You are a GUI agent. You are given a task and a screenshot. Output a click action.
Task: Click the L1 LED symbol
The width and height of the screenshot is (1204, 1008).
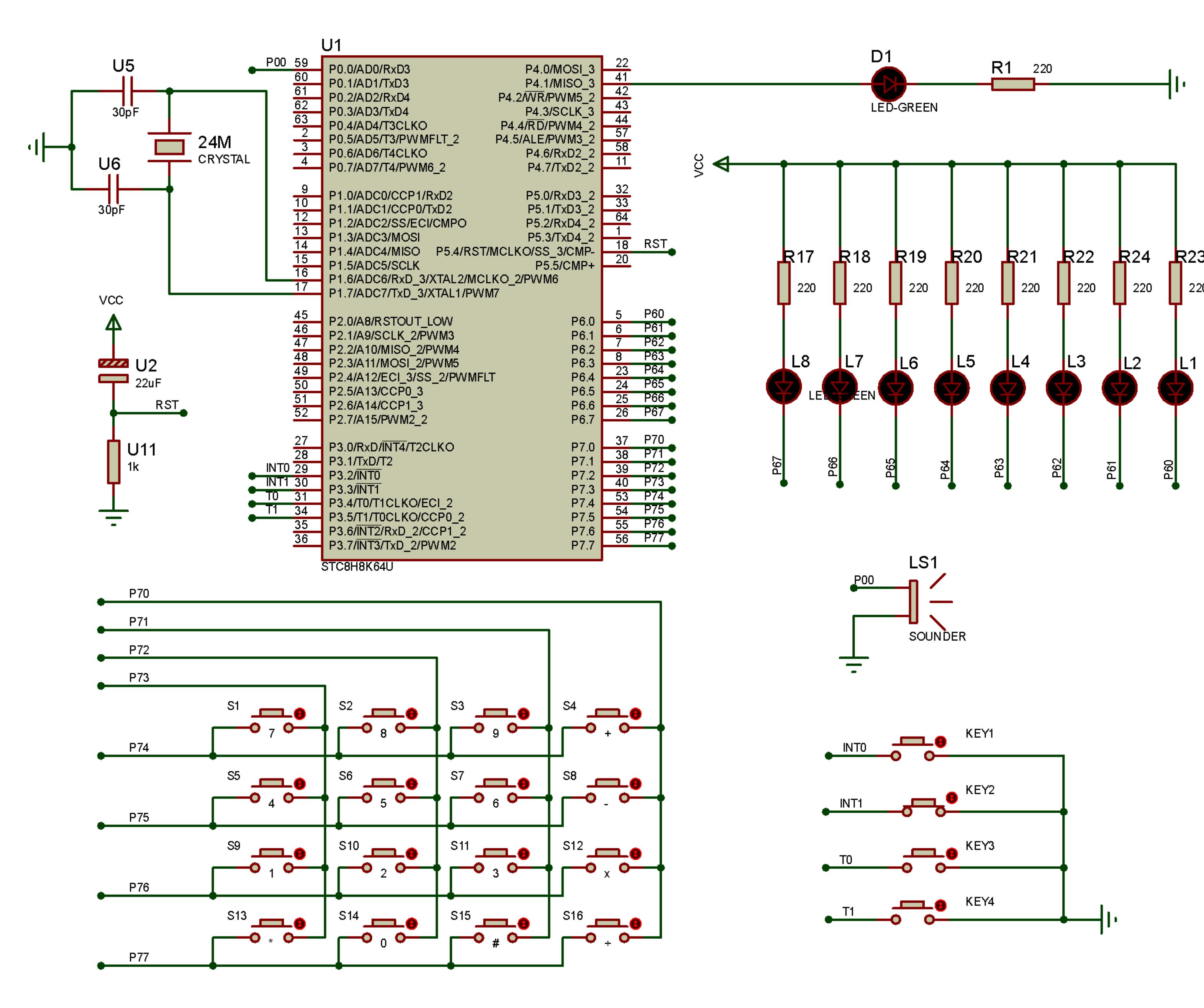pos(1175,388)
